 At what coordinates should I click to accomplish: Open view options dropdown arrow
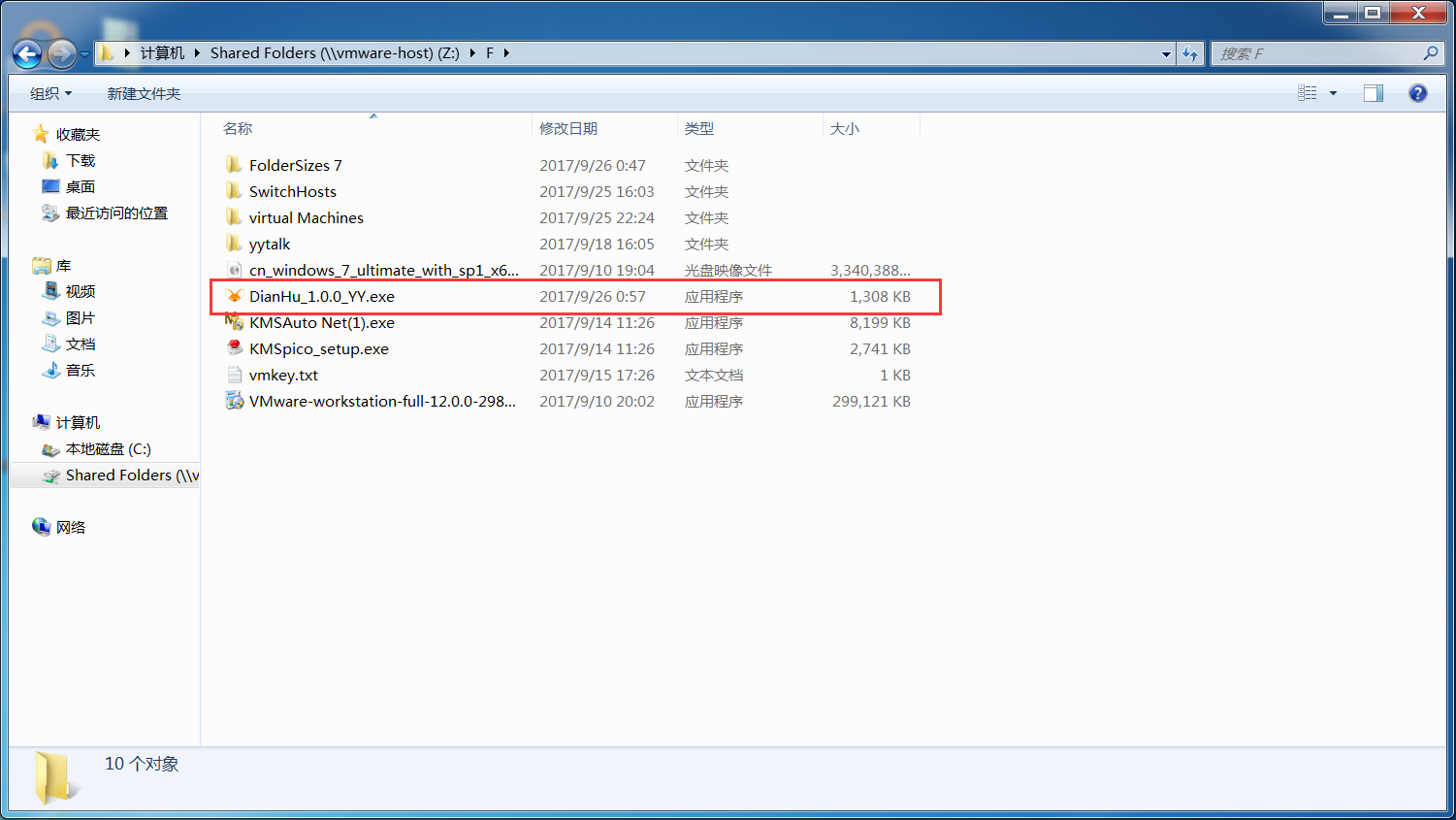pyautogui.click(x=1333, y=93)
